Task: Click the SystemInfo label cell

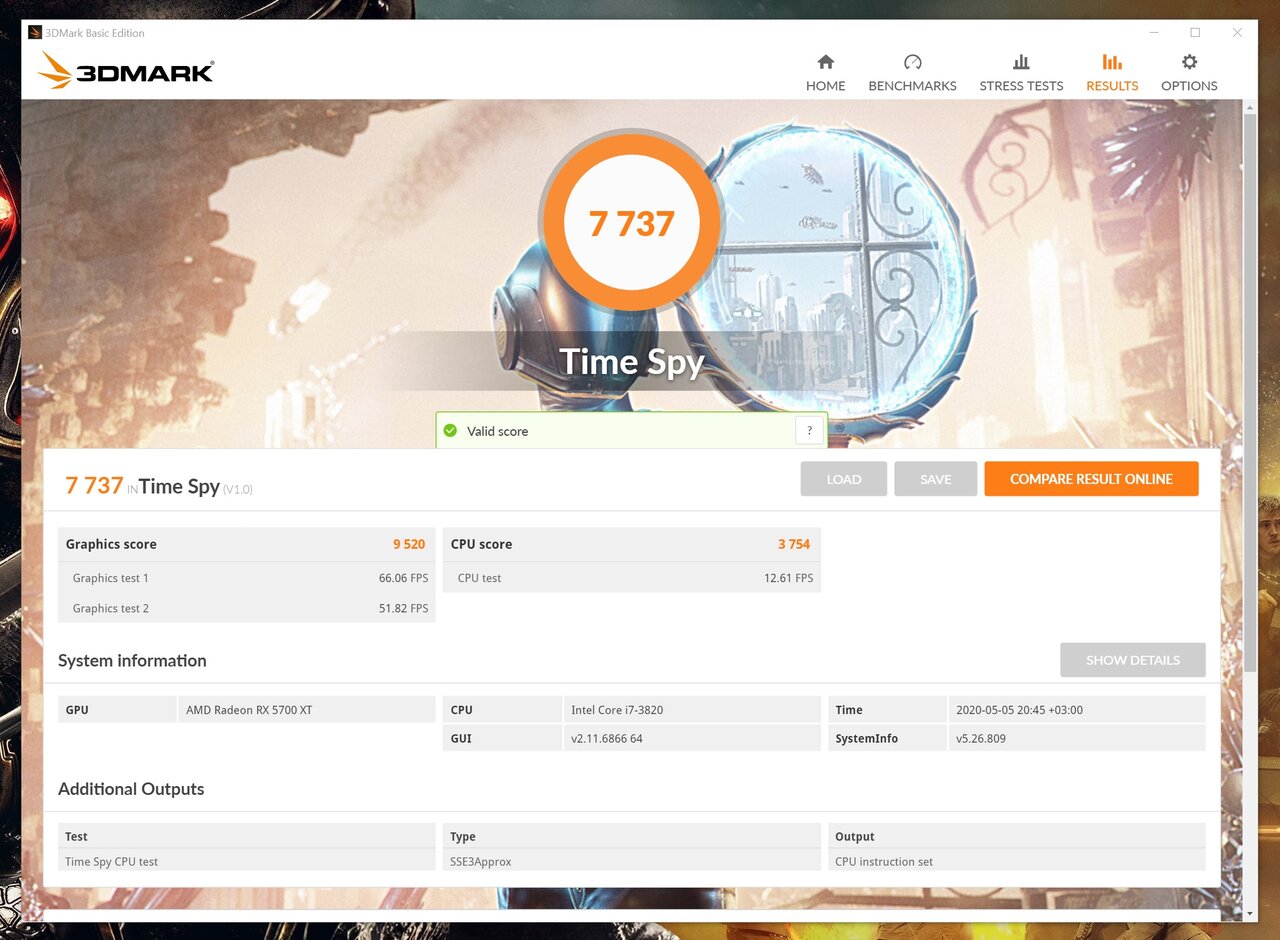Action: click(887, 738)
